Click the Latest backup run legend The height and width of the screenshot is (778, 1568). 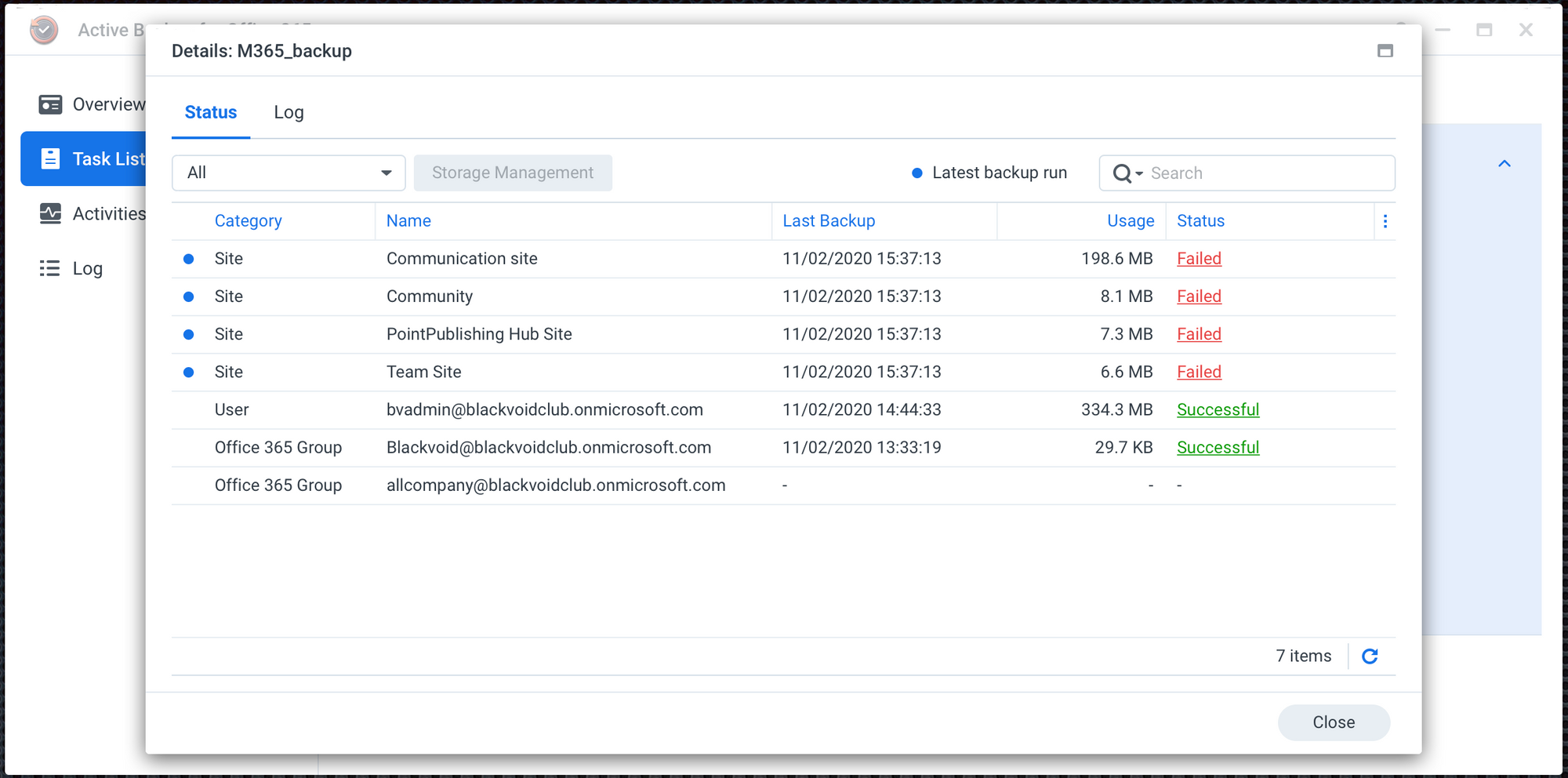pos(989,173)
